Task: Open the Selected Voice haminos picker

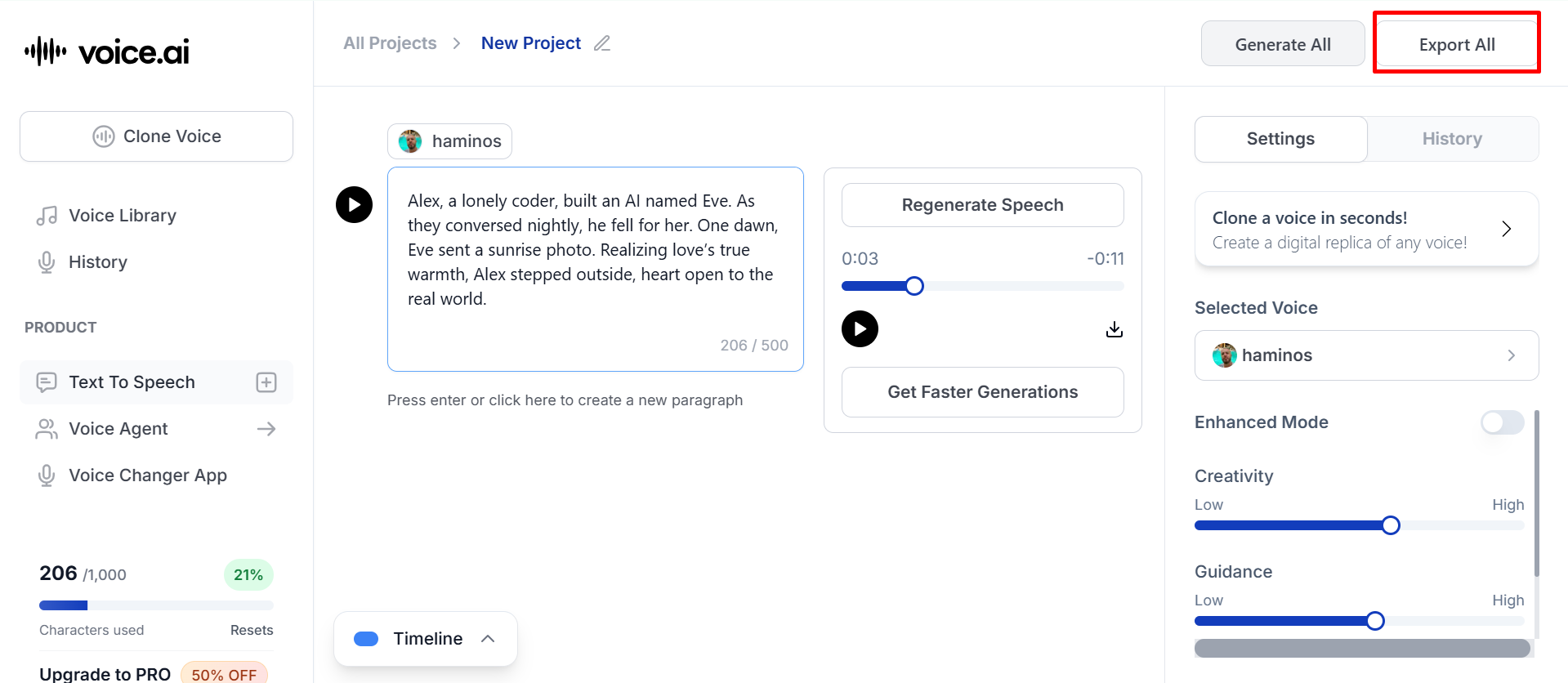Action: coord(1366,355)
